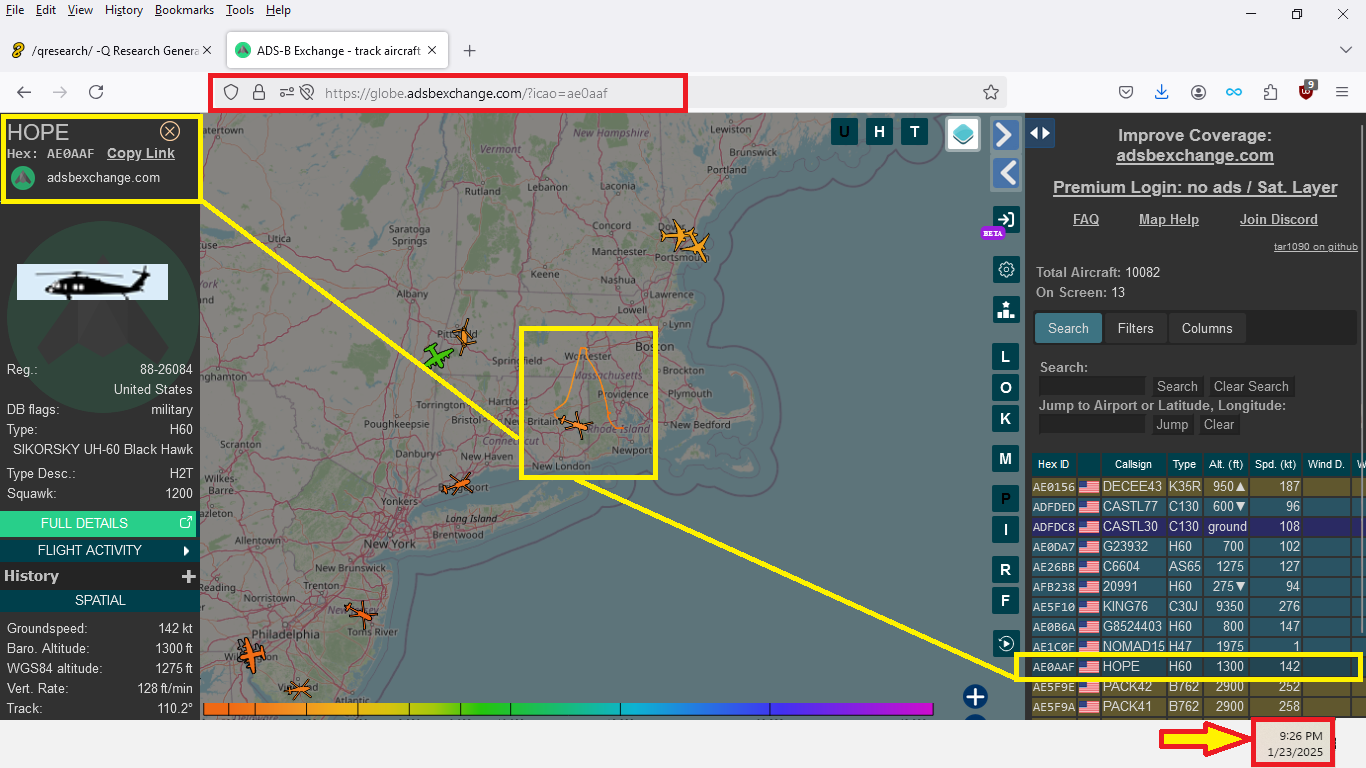The image size is (1366, 768).
Task: Close the HOPE aircraft info panel
Action: [170, 131]
